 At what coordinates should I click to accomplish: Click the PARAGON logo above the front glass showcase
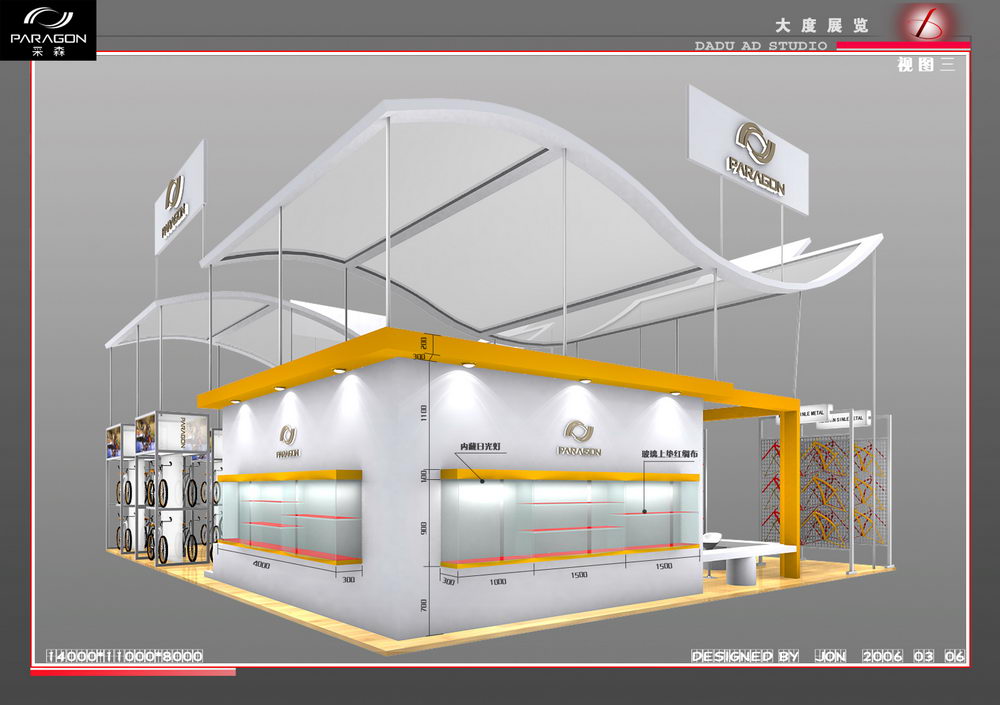coord(578,439)
